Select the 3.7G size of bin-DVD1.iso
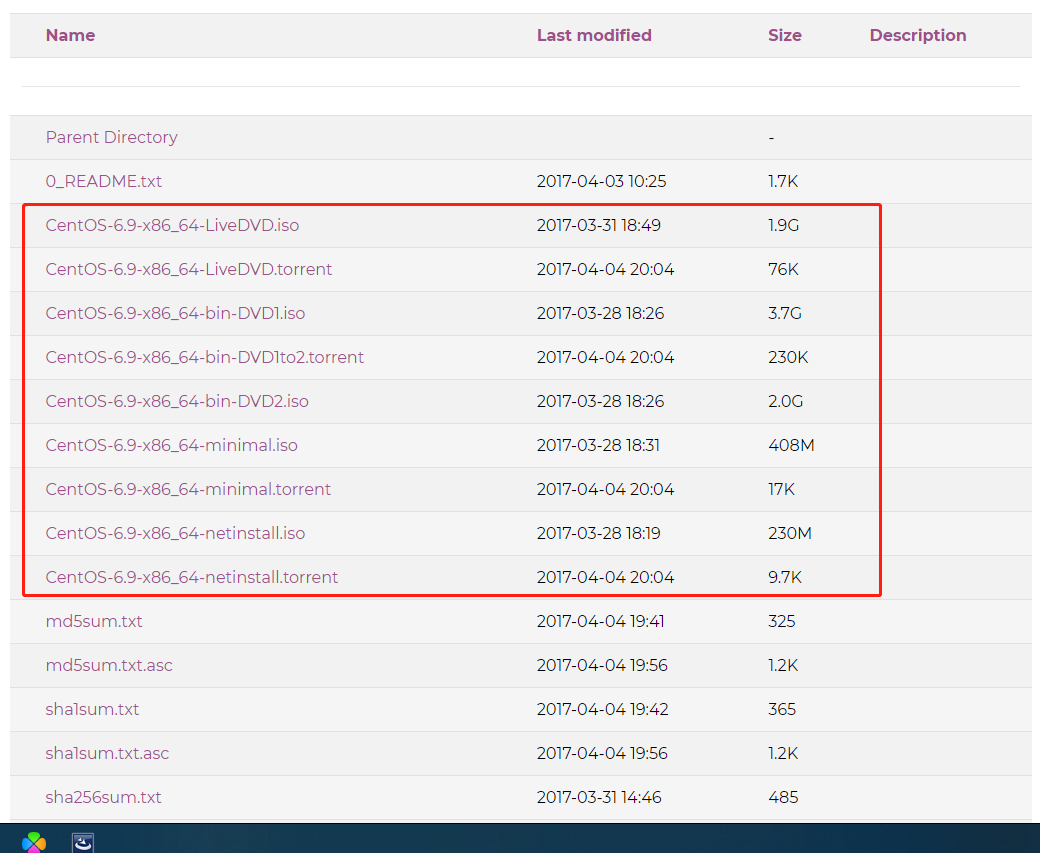The image size is (1040, 853). 785,313
